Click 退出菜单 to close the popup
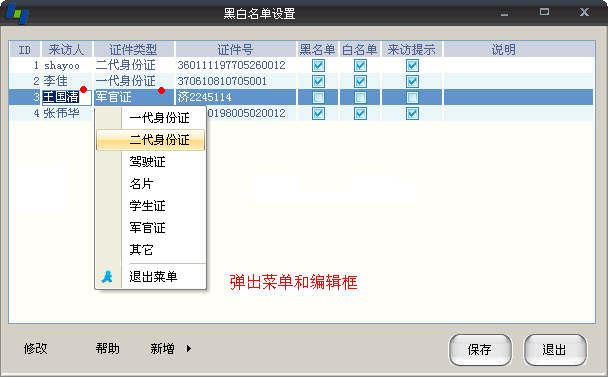The height and width of the screenshot is (377, 608). (x=151, y=277)
